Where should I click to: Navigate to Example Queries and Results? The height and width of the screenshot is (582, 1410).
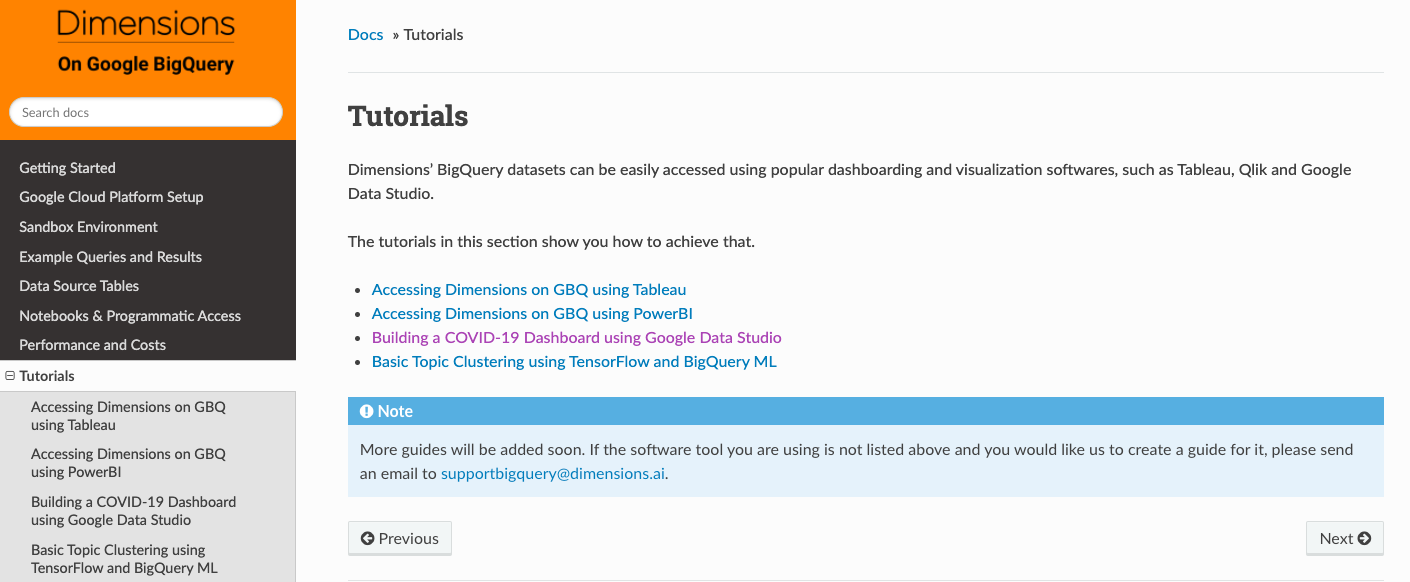(110, 257)
